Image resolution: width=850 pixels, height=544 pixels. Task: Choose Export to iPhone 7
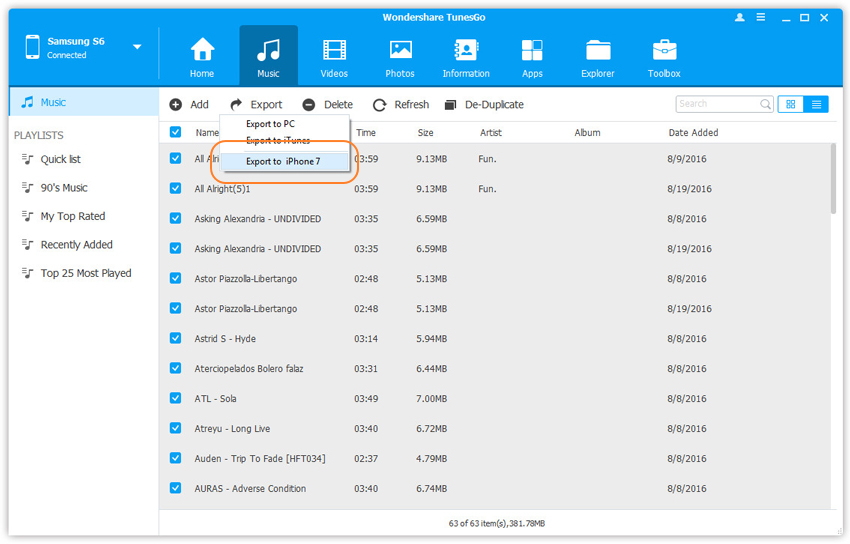pyautogui.click(x=283, y=161)
